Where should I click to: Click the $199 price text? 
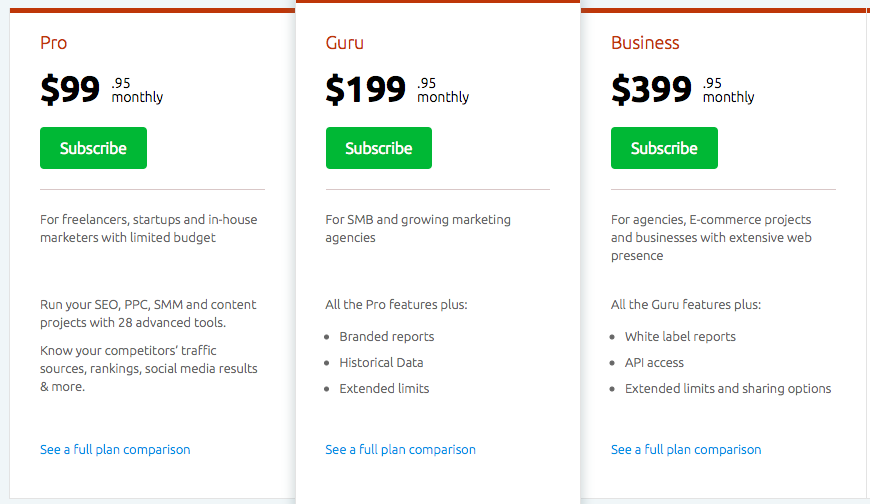[x=366, y=89]
